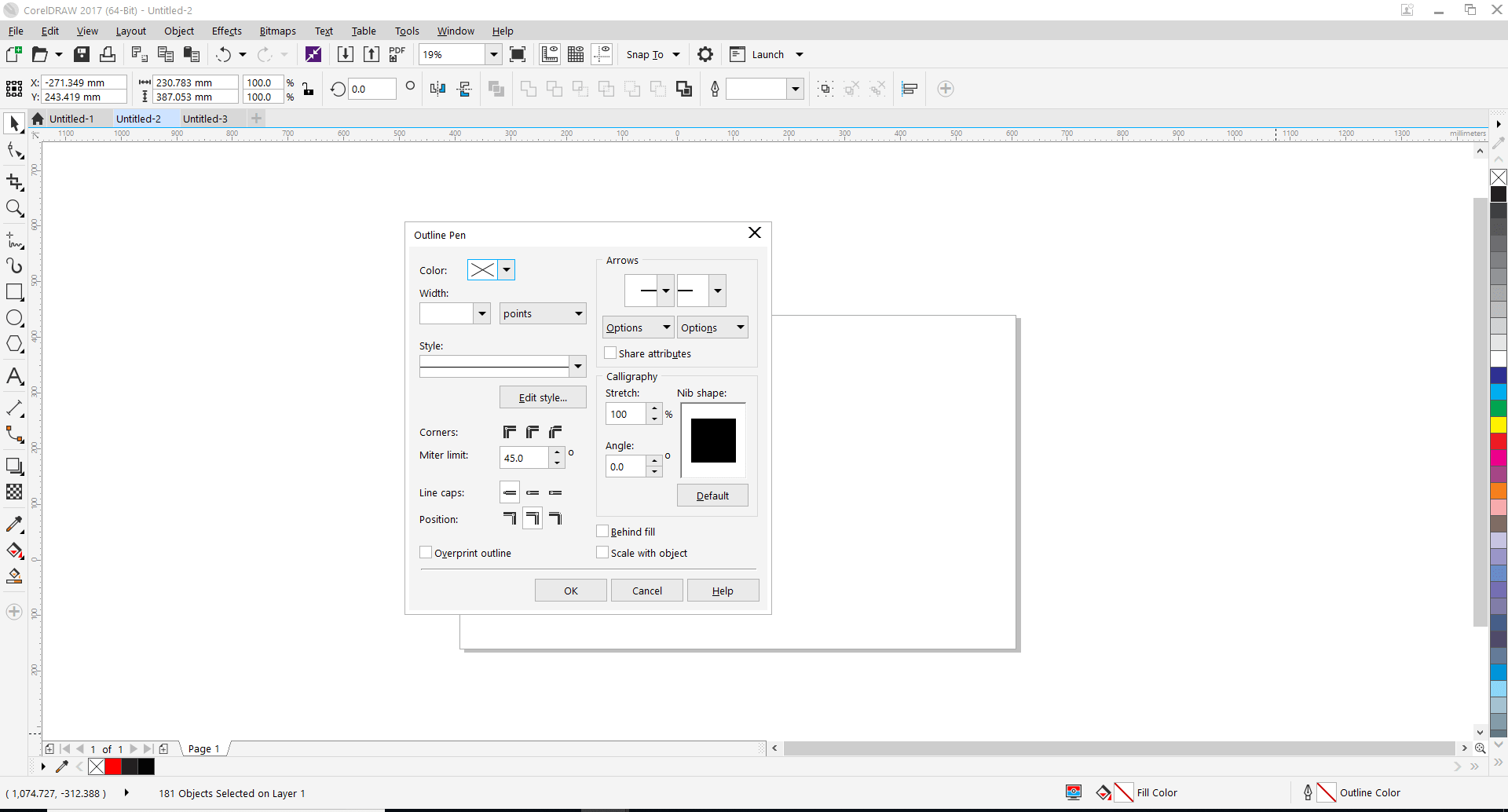Screen dimensions: 1508x812
Task: Select the Parallel Dimension tool
Action: [14, 408]
